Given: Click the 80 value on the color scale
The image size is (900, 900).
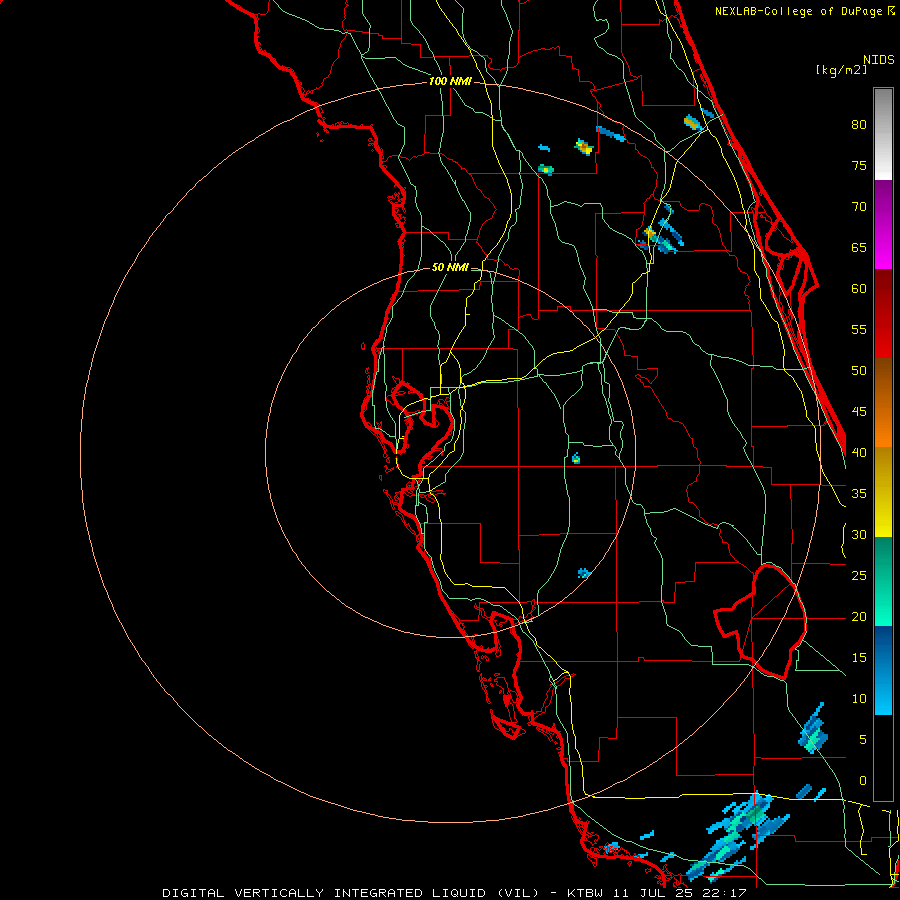Looking at the screenshot, I should pos(859,125).
